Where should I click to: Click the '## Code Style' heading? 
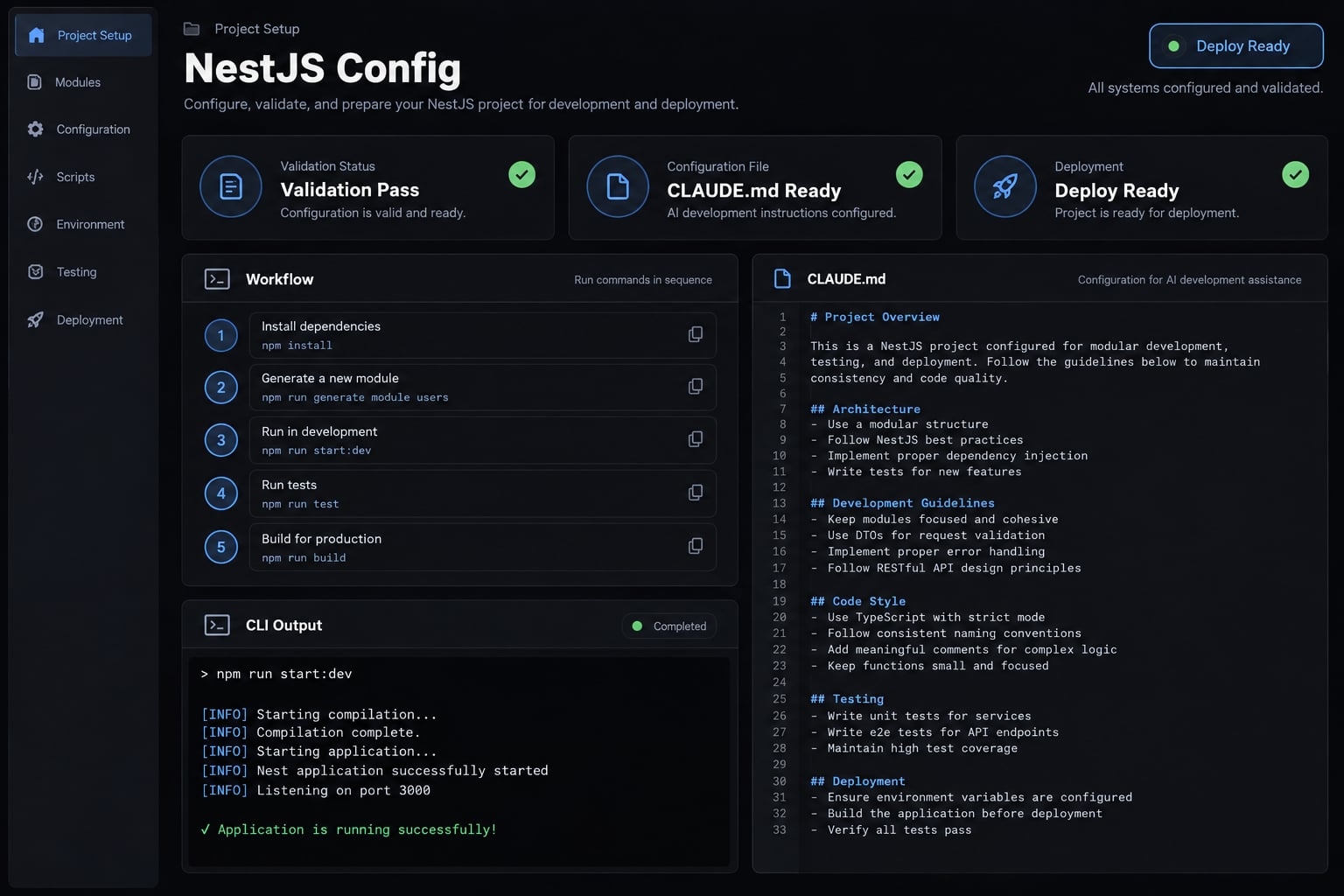(x=857, y=601)
